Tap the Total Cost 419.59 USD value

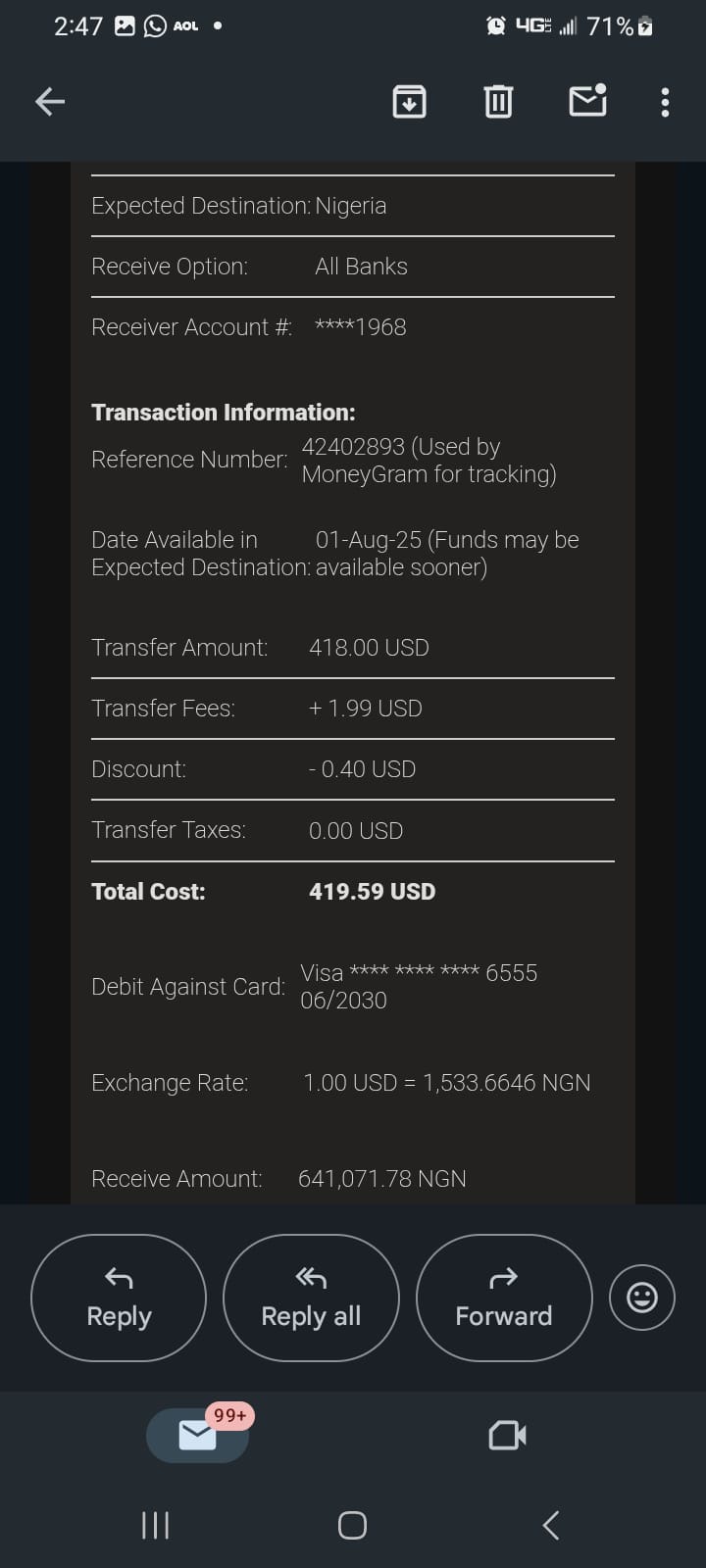tap(372, 892)
